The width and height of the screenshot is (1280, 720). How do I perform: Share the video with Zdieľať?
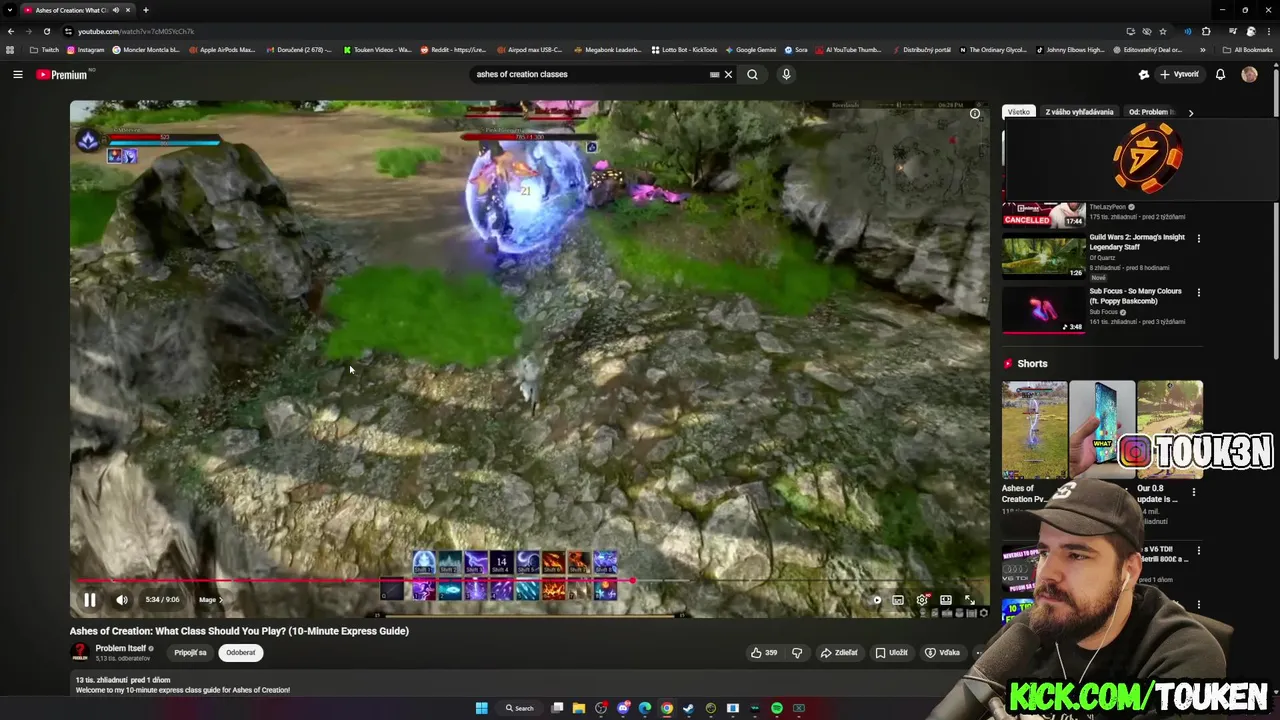pyautogui.click(x=839, y=653)
